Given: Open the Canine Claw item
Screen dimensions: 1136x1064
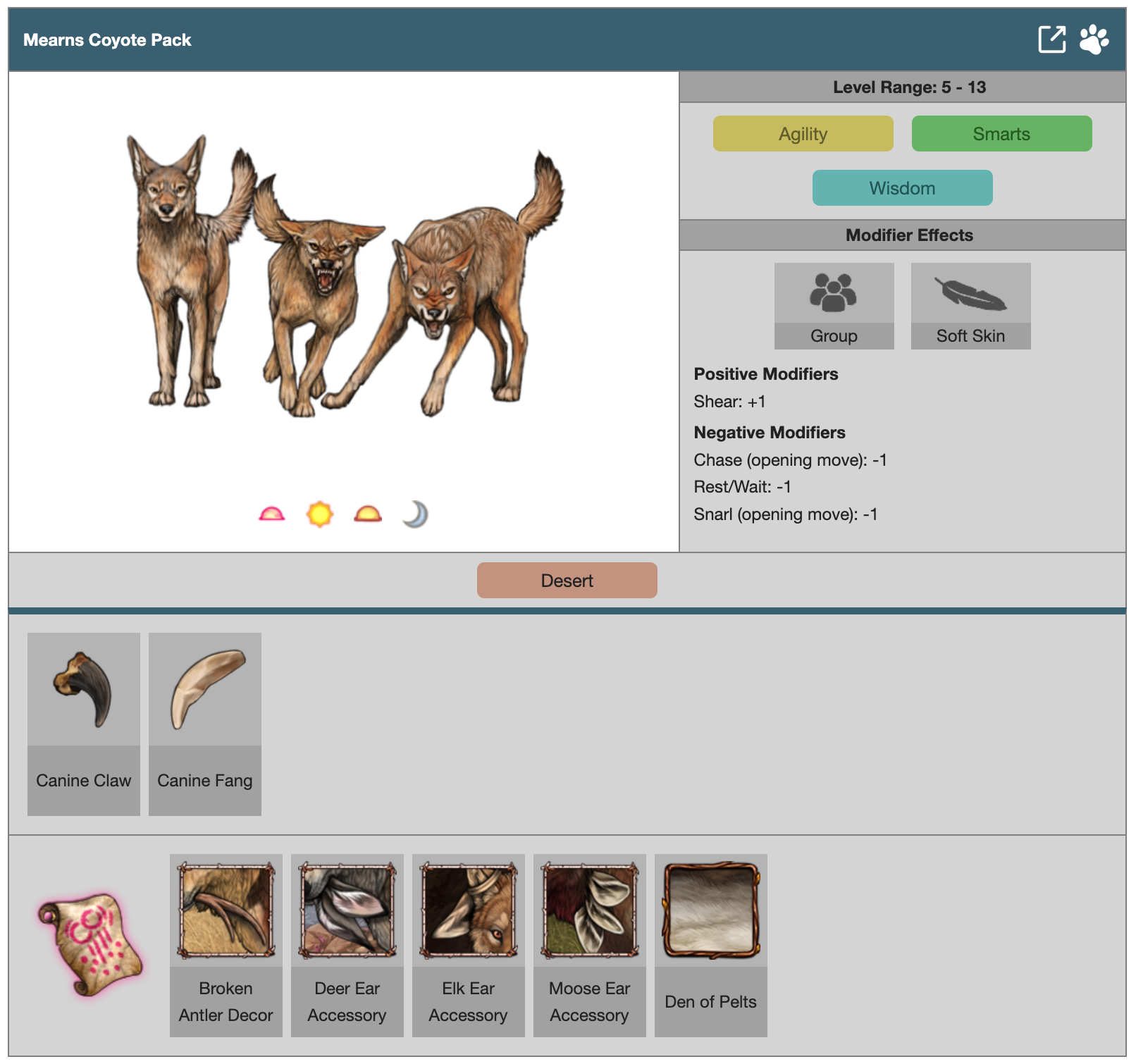Looking at the screenshot, I should [x=84, y=724].
